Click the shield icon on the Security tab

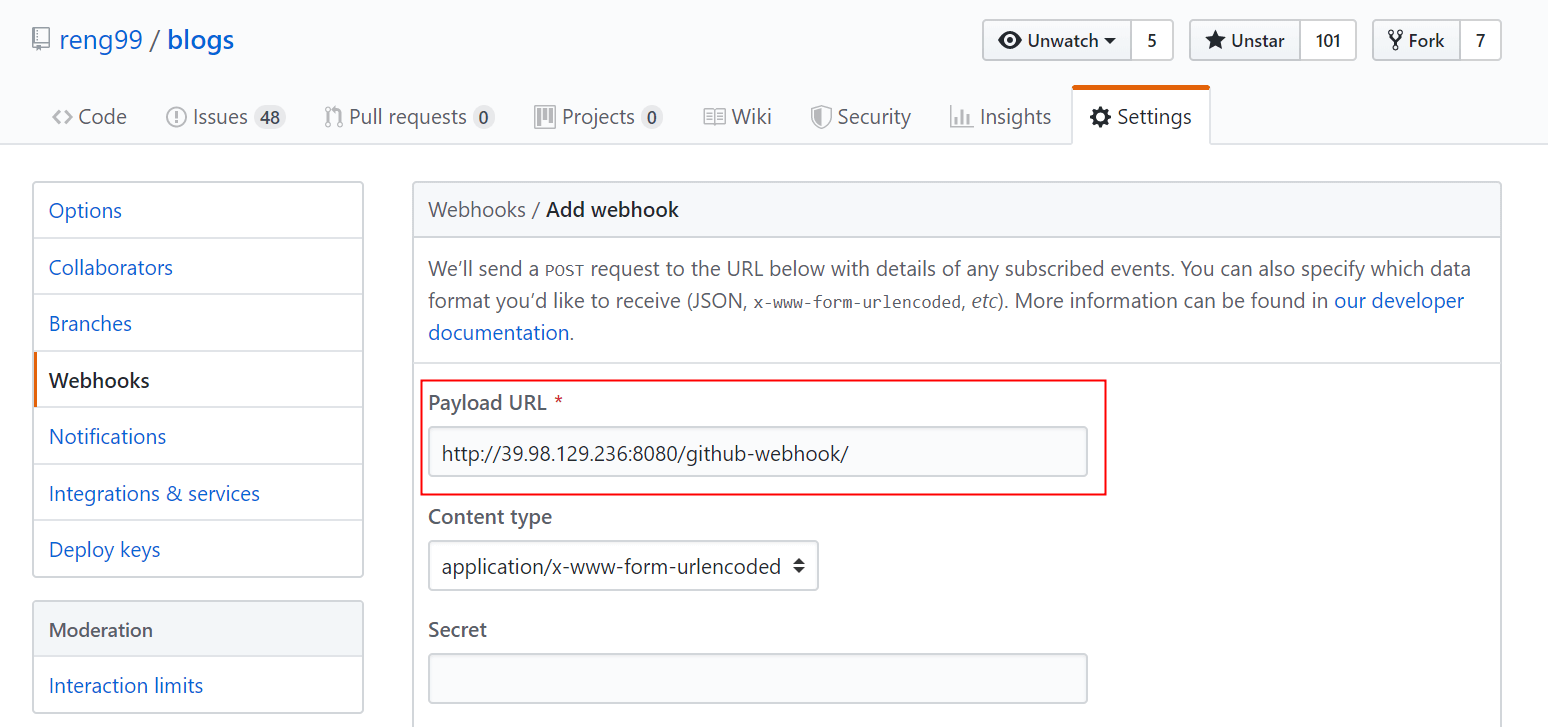click(821, 117)
